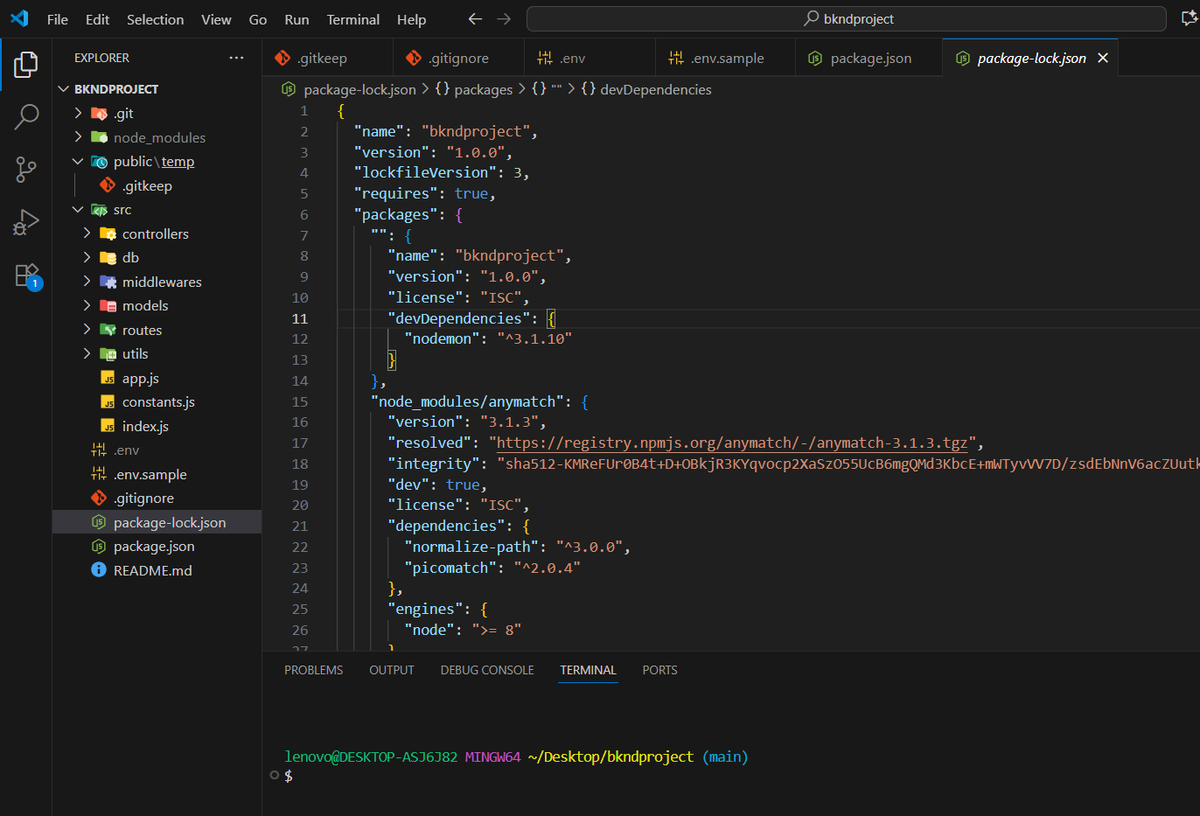Open the Go menu

258,19
